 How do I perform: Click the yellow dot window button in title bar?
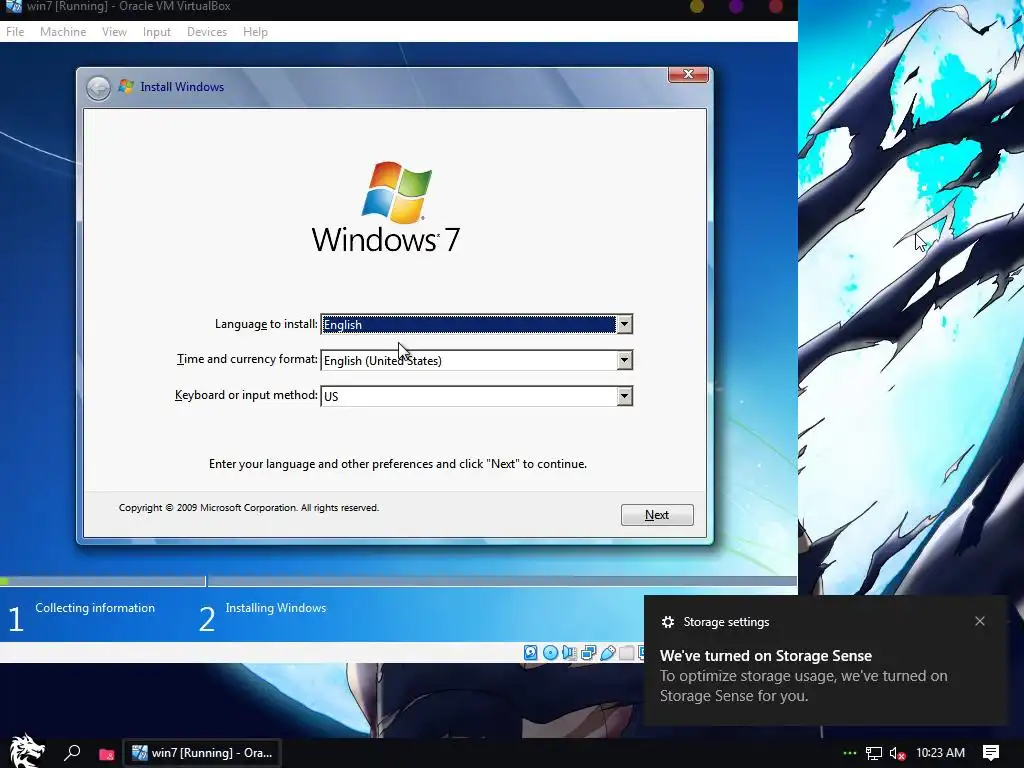(697, 7)
